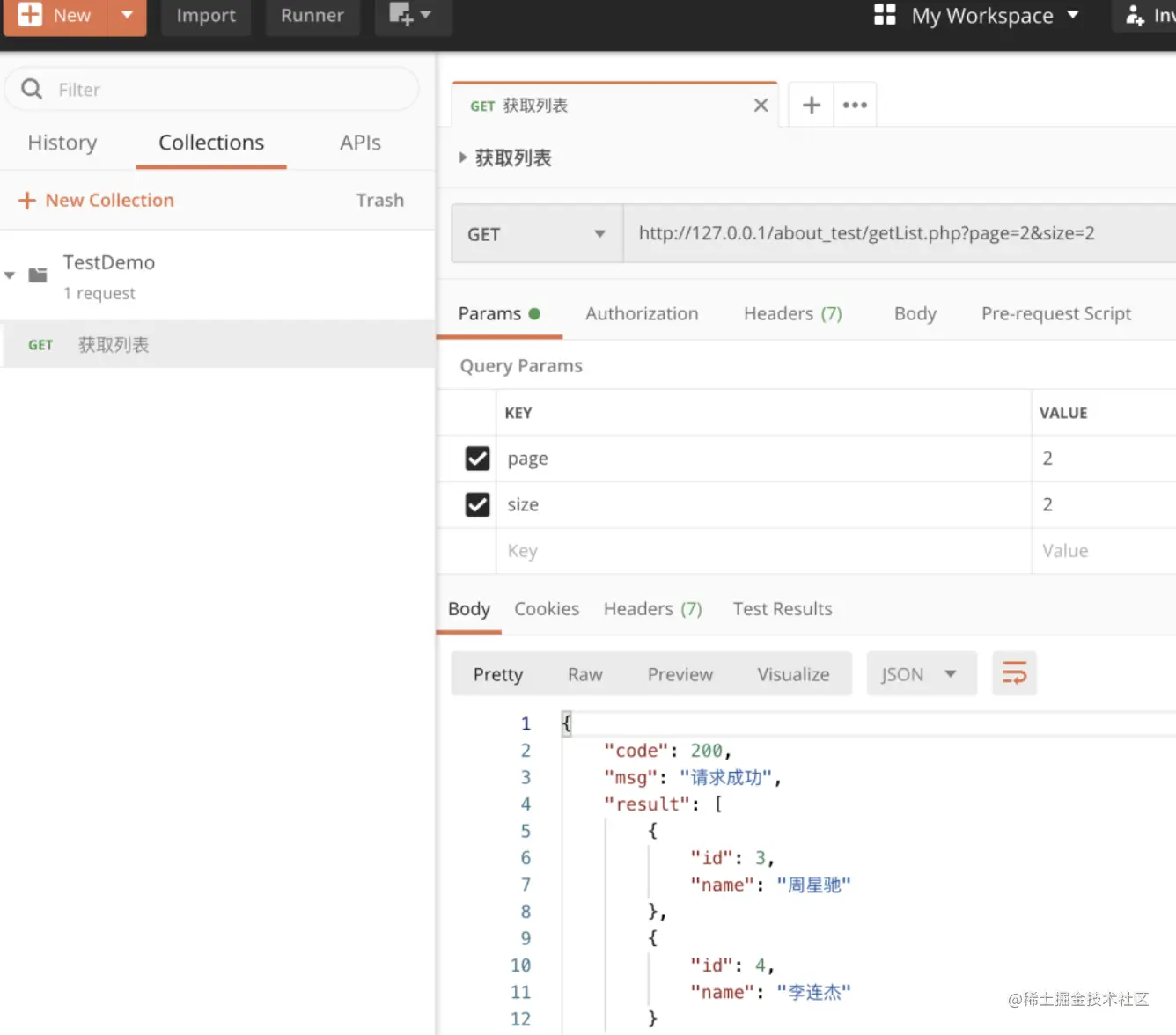Toggle word wrap in response body
The width and height of the screenshot is (1176, 1035).
(x=1014, y=674)
